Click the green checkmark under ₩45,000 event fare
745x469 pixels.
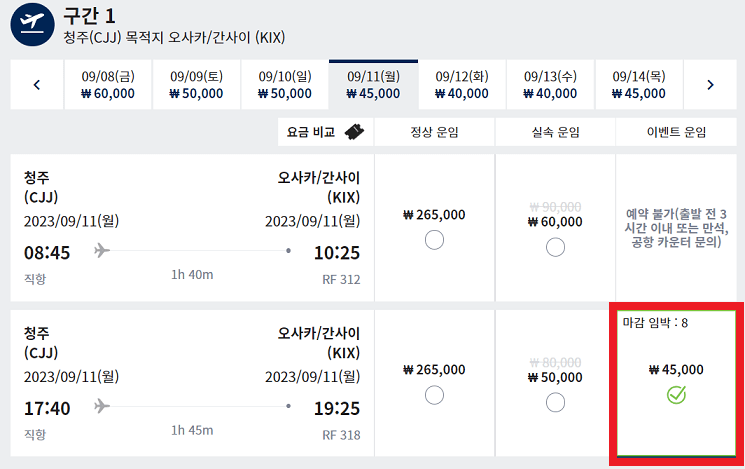(677, 395)
